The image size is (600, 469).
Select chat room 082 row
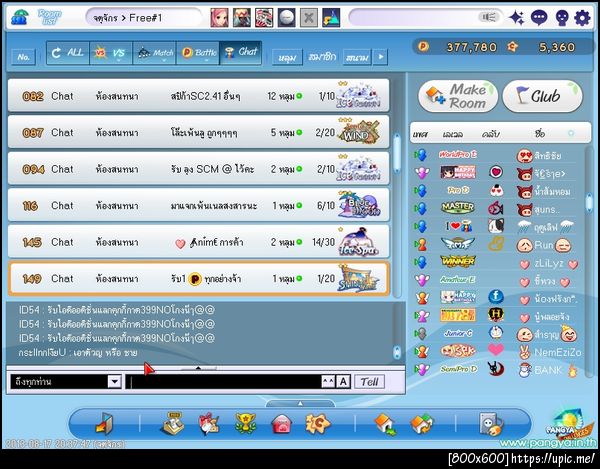198,96
